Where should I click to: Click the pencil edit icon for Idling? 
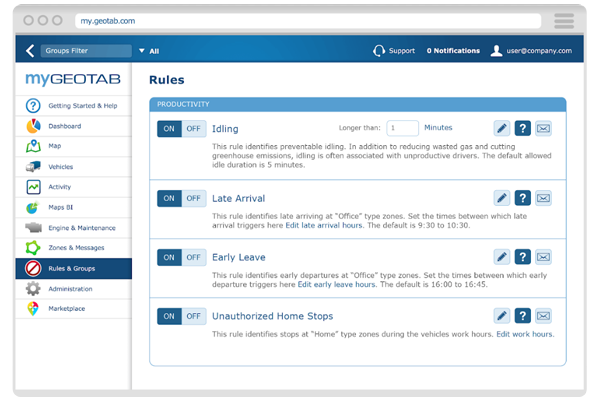502,128
